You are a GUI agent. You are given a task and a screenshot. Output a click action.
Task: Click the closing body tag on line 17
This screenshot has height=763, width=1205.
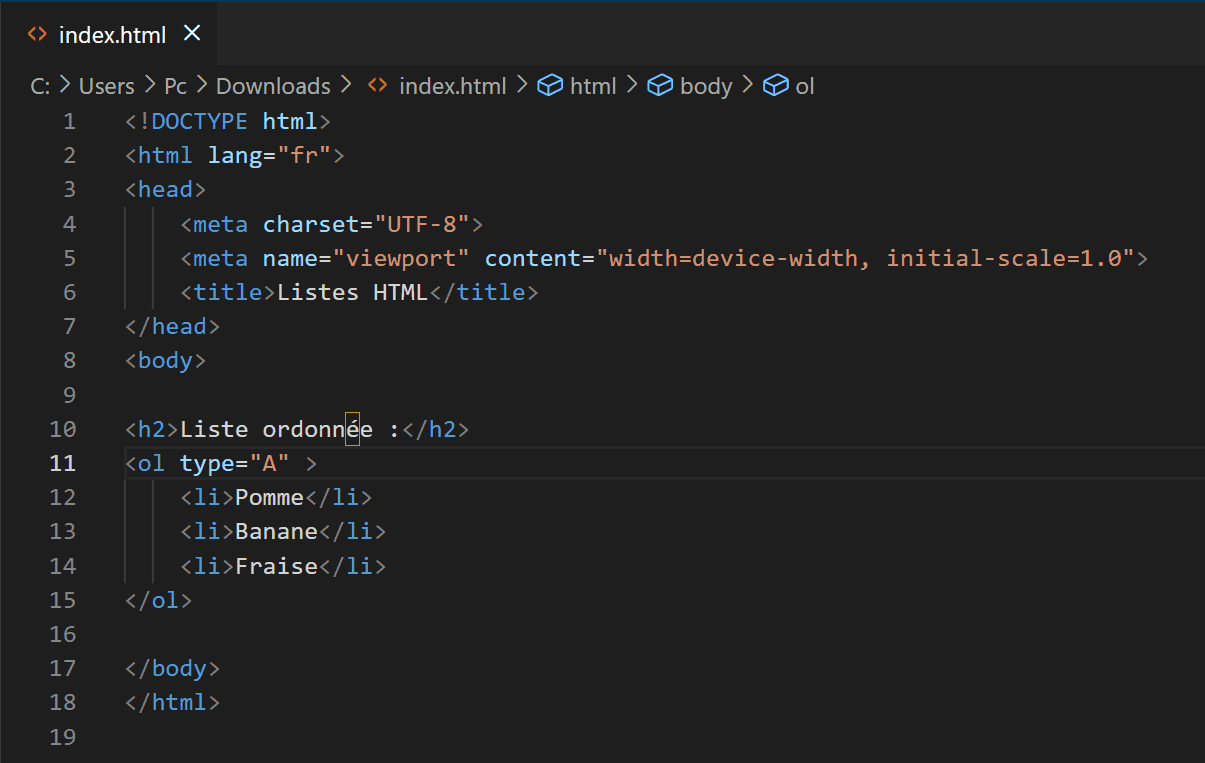[173, 669]
